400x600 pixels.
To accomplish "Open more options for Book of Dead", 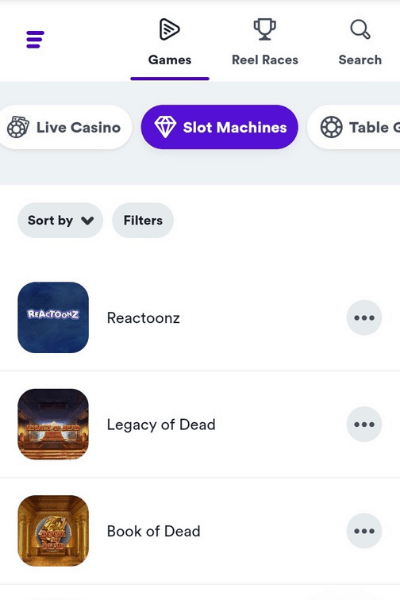I will pos(364,531).
